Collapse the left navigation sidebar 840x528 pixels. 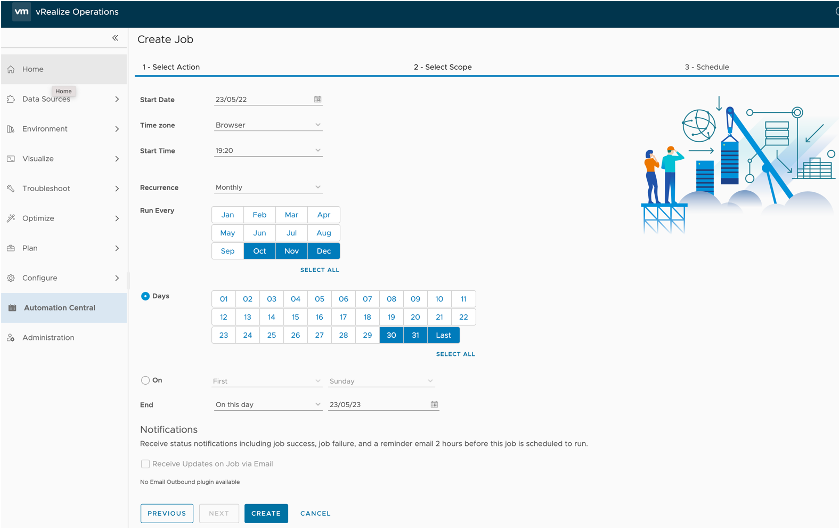pyautogui.click(x=115, y=37)
